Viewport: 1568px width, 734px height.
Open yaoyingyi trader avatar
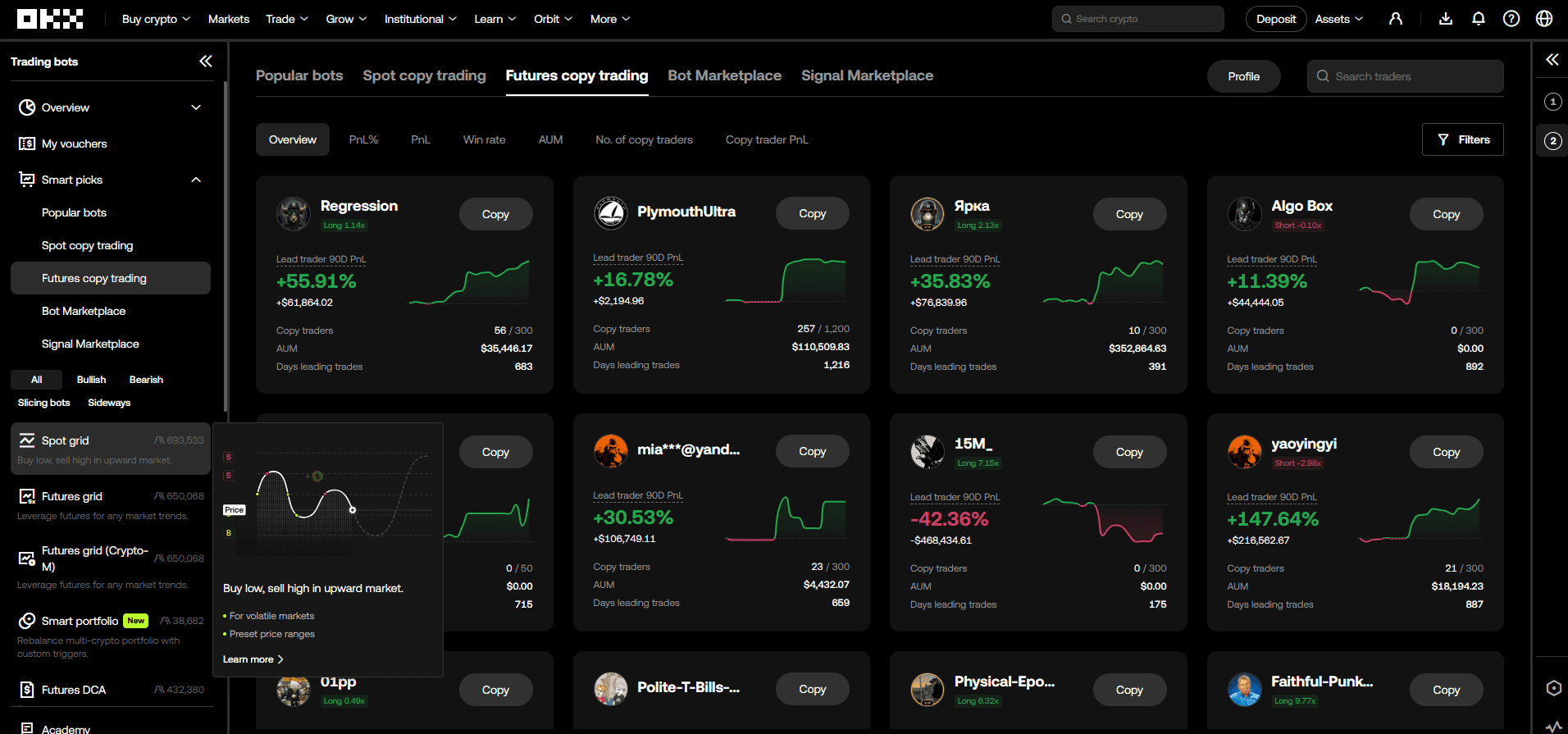click(x=1244, y=452)
